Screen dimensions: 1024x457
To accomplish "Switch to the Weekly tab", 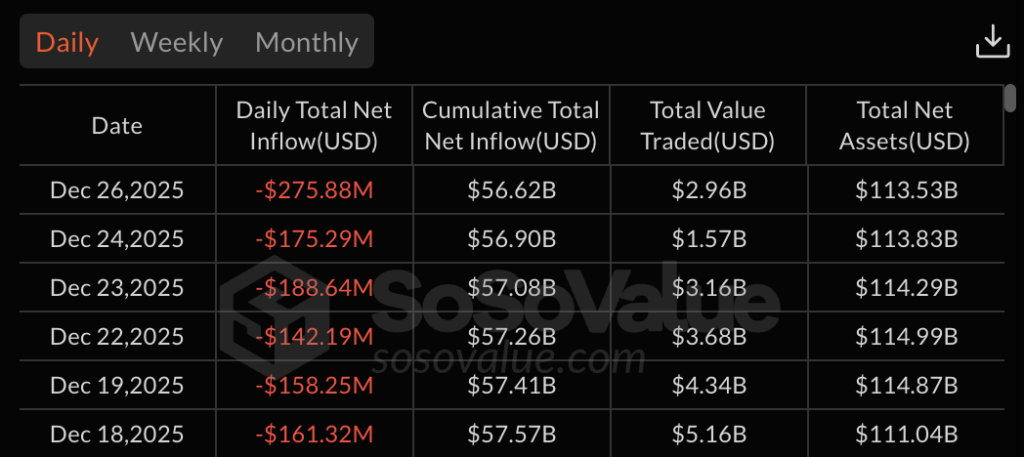I will 177,42.
